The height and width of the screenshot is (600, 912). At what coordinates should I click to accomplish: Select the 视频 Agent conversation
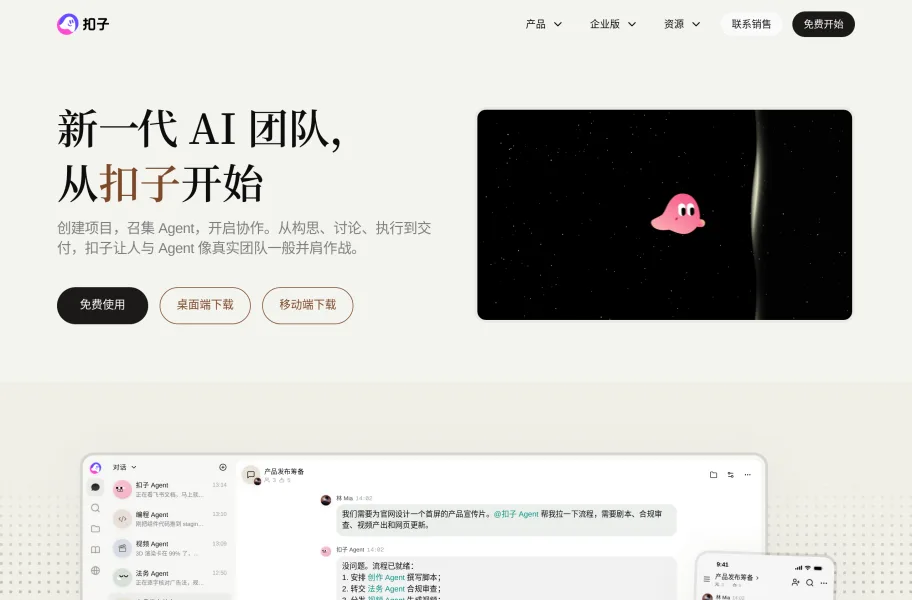click(170, 548)
